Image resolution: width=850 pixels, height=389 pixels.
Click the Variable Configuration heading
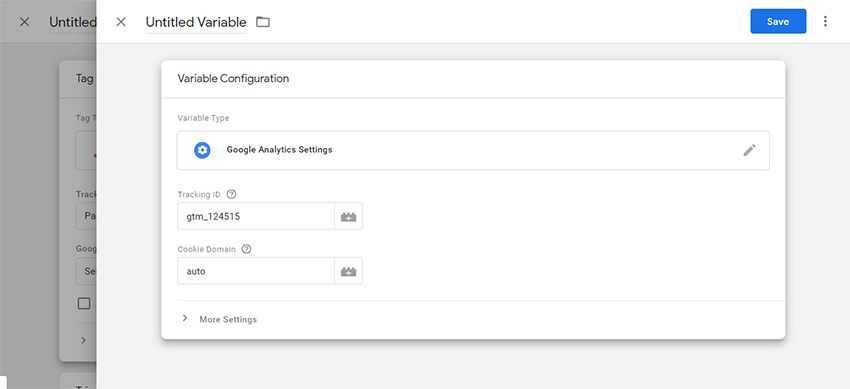pyautogui.click(x=233, y=79)
